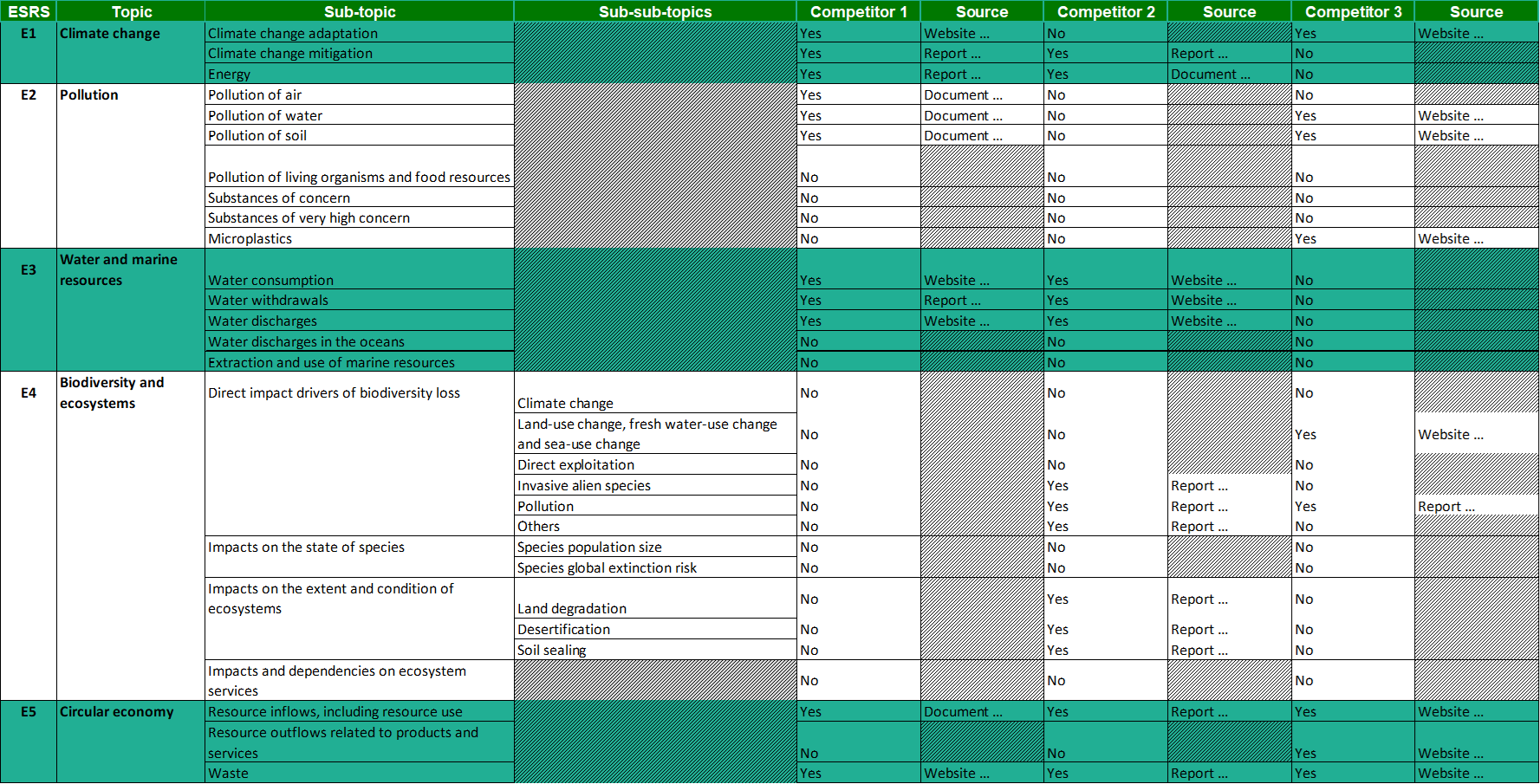Select the 'Invasive alien species' cell
Viewport: 1540px width, 784px height.
pyautogui.click(x=655, y=485)
